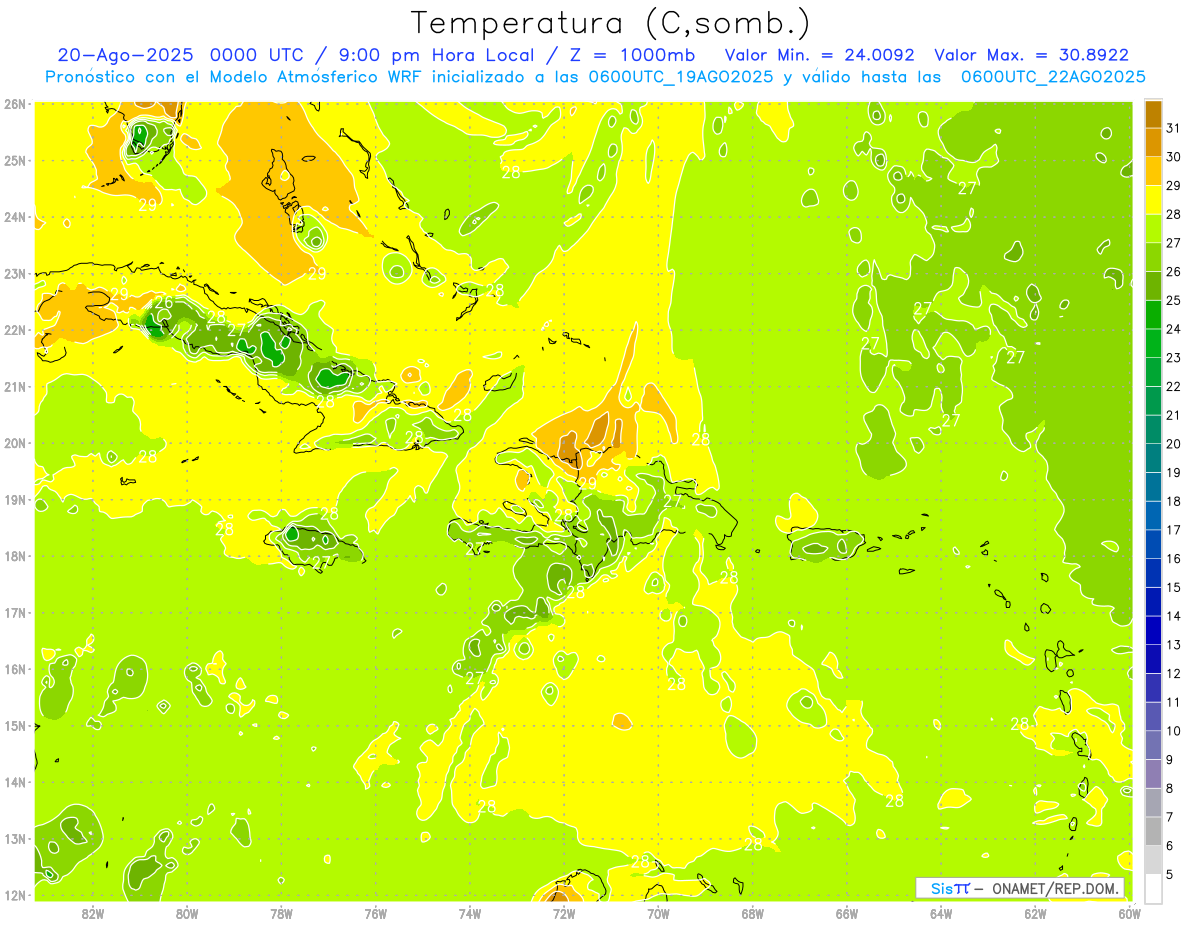
Task: Click the '15' color scale label
Action: 1174,587
